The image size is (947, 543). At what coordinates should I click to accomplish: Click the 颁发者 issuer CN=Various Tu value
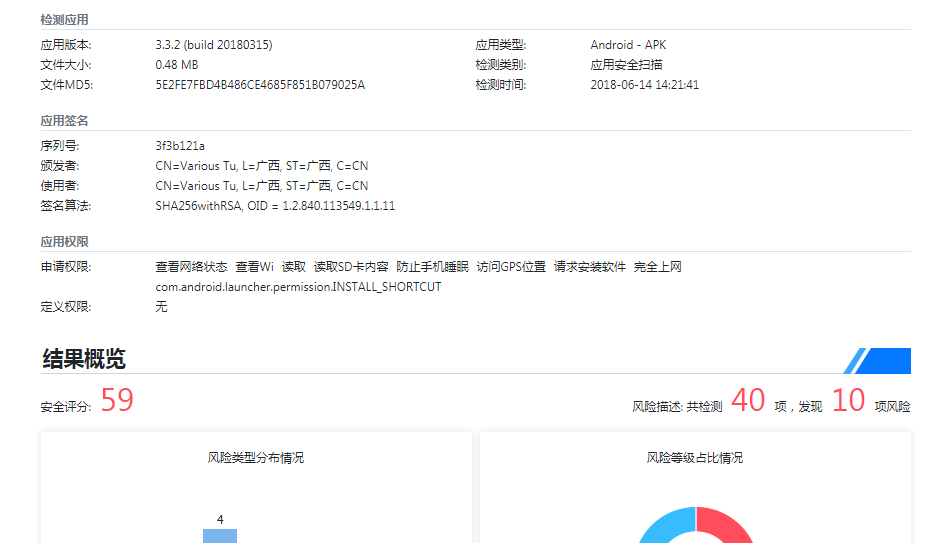click(262, 165)
